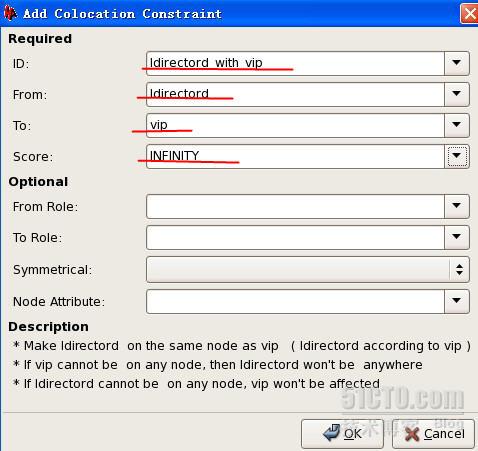Expand the To Role dropdown arrow
Viewport: 478px width, 451px height.
point(457,237)
